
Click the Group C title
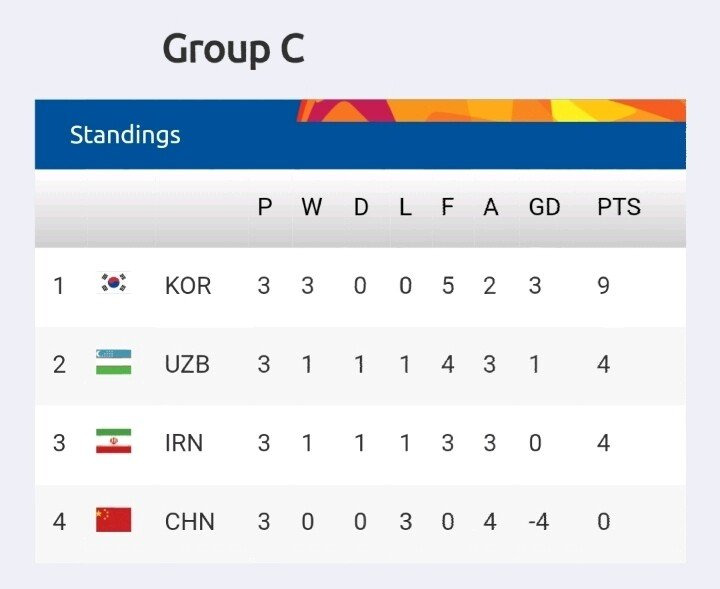[x=234, y=49]
